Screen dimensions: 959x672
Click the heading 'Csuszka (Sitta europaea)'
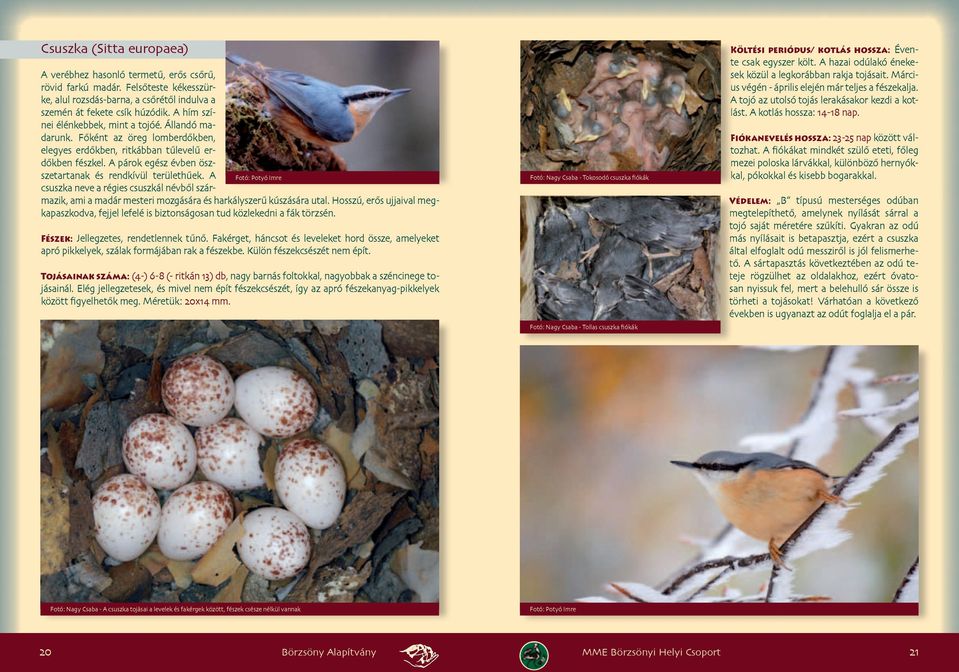click(114, 49)
